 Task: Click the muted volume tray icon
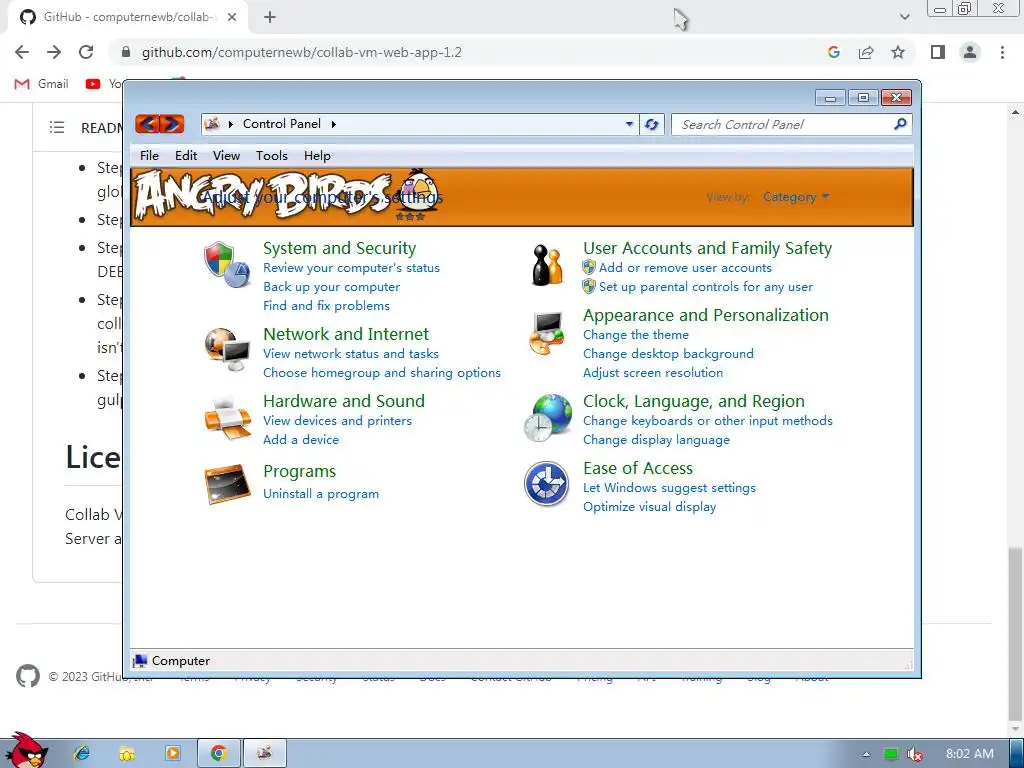pyautogui.click(x=915, y=754)
